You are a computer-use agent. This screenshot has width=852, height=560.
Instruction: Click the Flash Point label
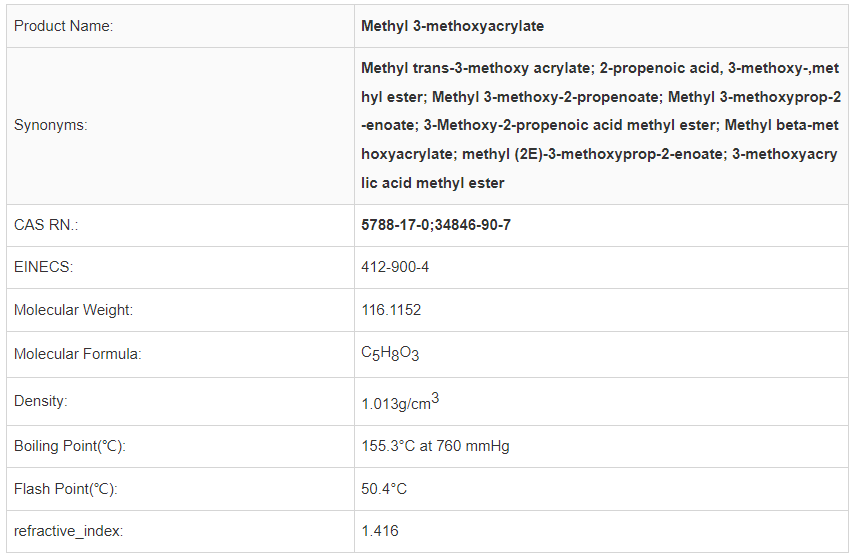(66, 489)
